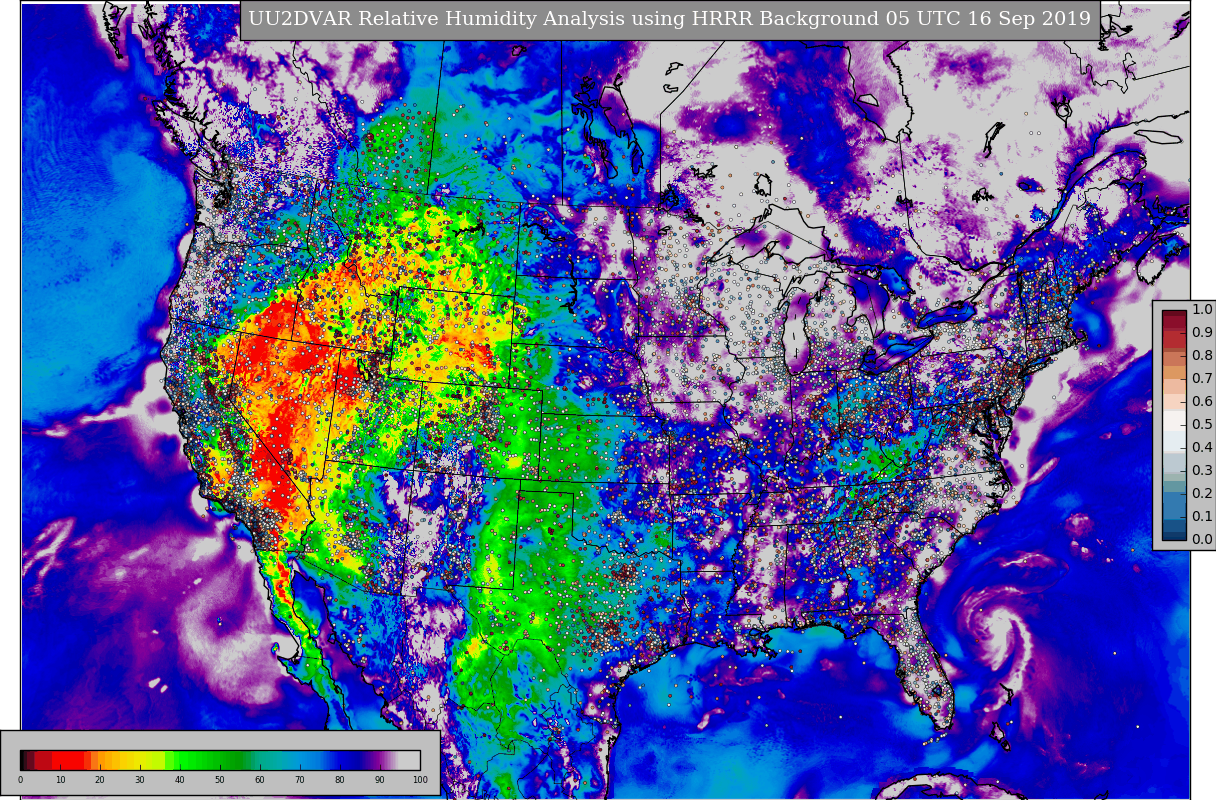
Task: Click the "90" tick label on humidity colorbar
Action: tap(380, 780)
